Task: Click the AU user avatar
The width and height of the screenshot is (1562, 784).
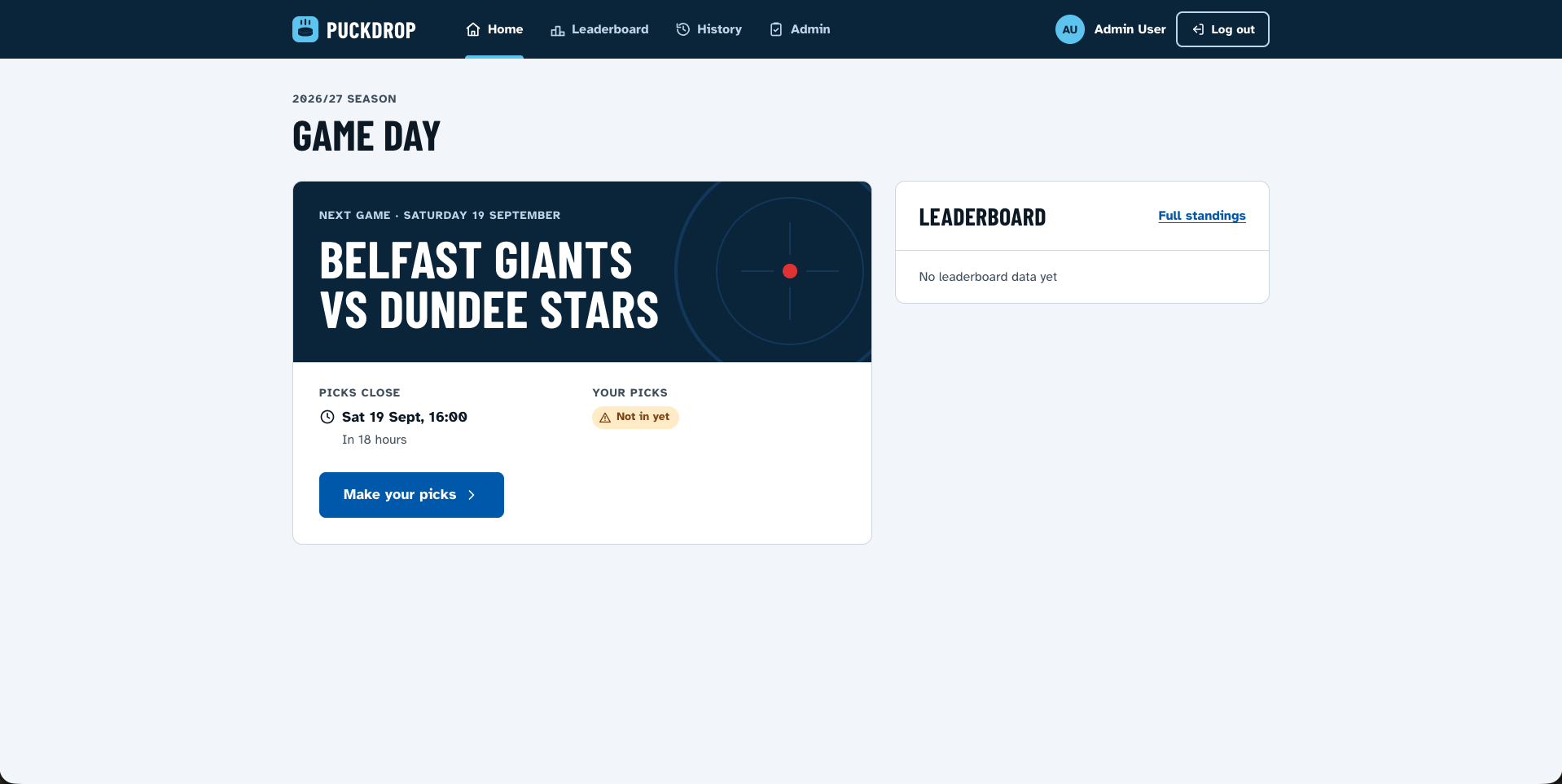Action: click(x=1070, y=29)
